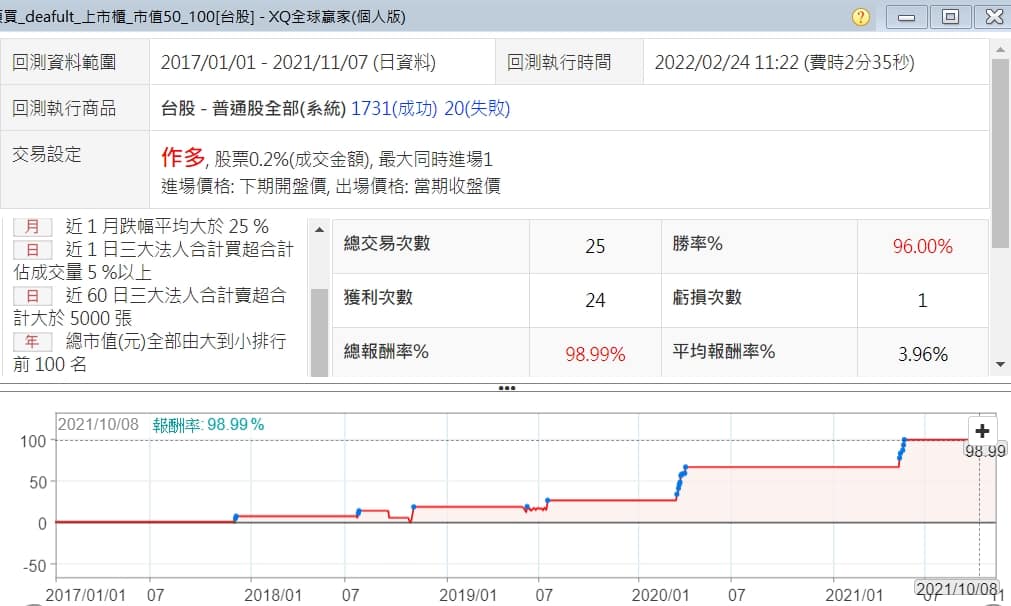Minimize the XQ全球贏家 window
This screenshot has height=606, width=1011.
(x=906, y=17)
